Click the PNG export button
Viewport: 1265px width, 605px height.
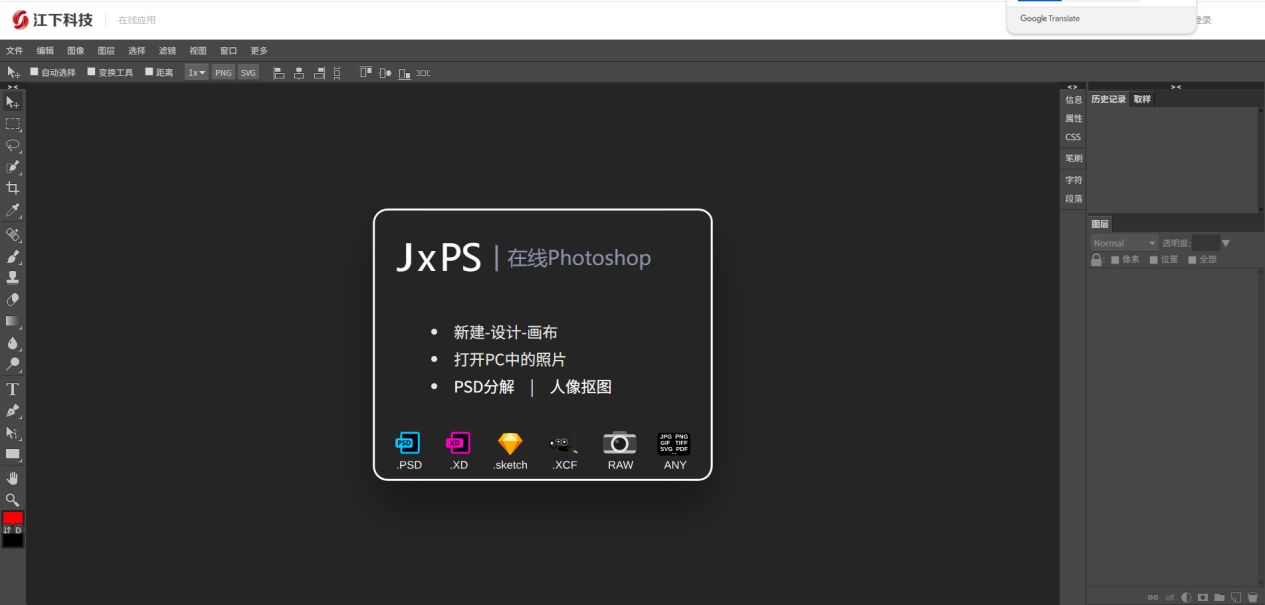pyautogui.click(x=223, y=72)
